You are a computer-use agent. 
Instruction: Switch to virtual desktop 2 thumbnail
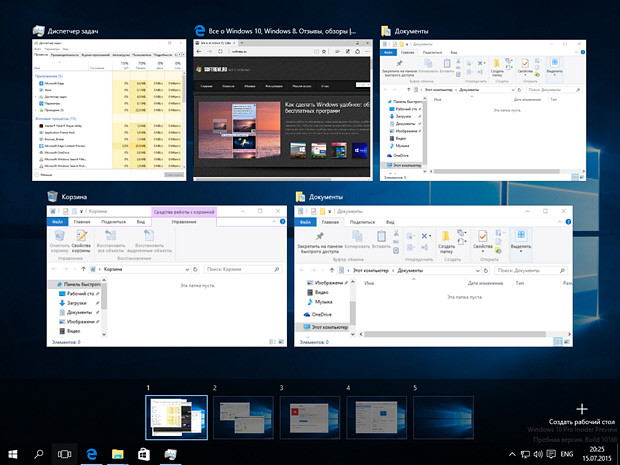[x=243, y=418]
